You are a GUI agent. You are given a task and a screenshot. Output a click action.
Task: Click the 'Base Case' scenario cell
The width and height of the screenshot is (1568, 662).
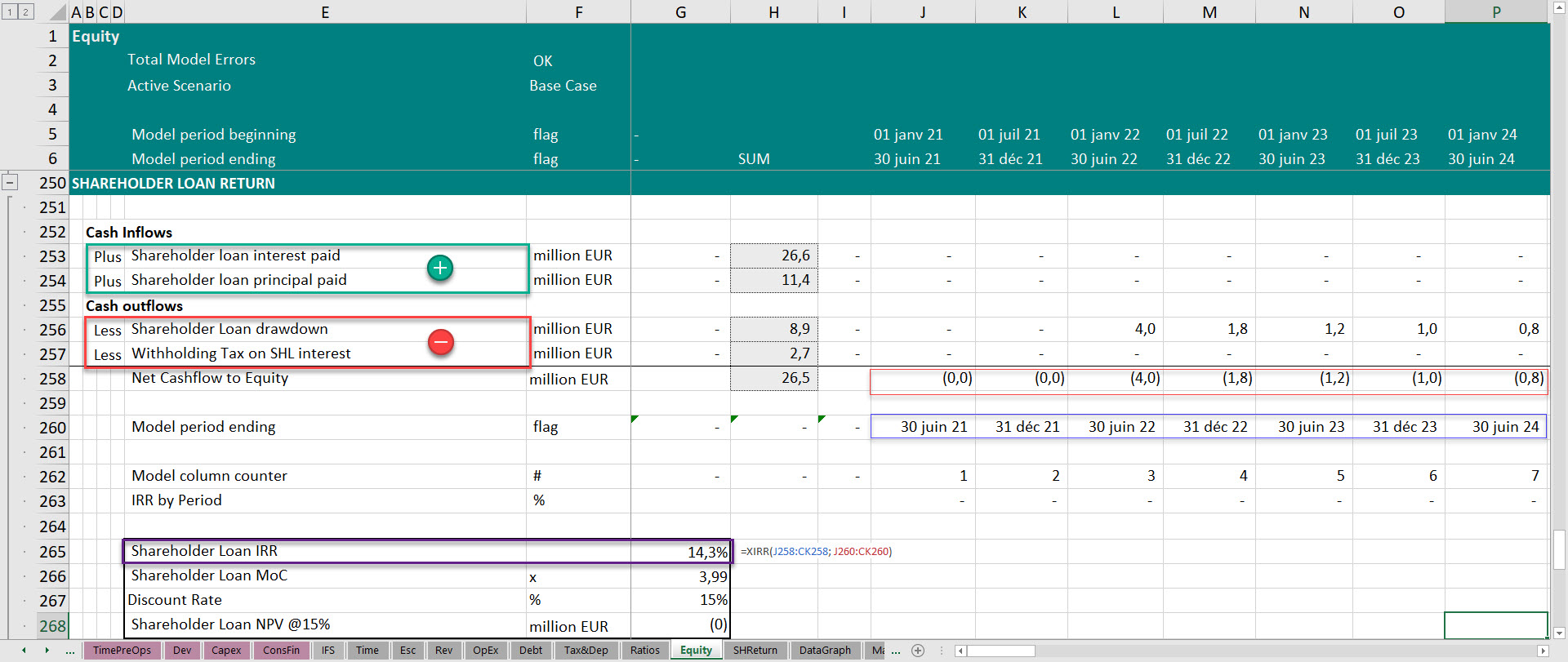[x=563, y=86]
